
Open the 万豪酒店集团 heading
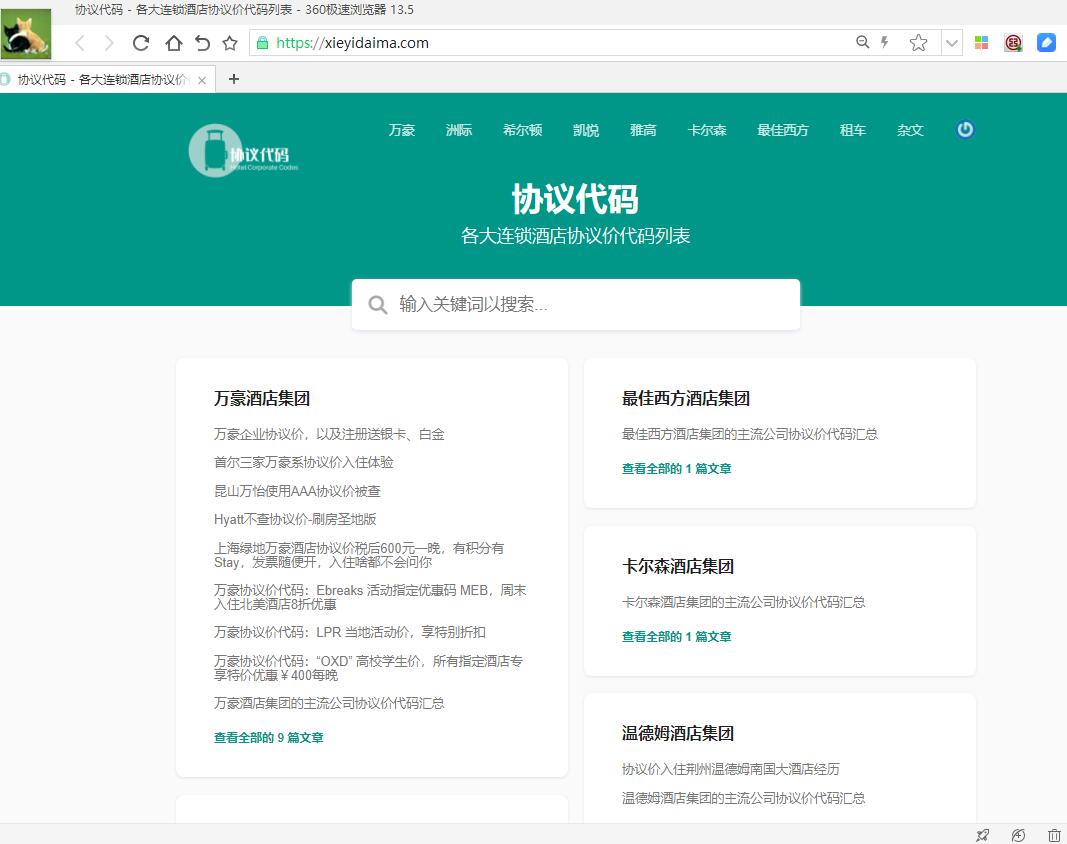[262, 398]
